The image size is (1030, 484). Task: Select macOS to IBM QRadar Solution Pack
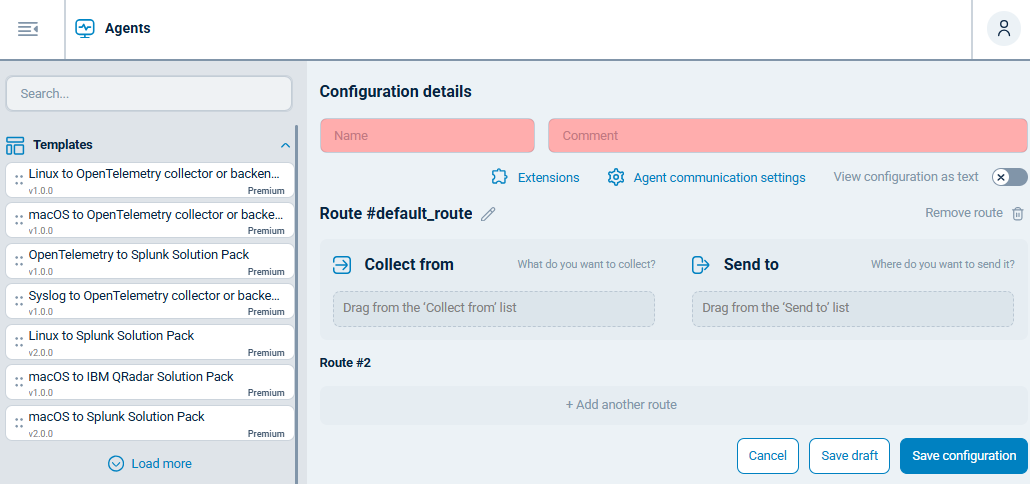click(x=150, y=383)
